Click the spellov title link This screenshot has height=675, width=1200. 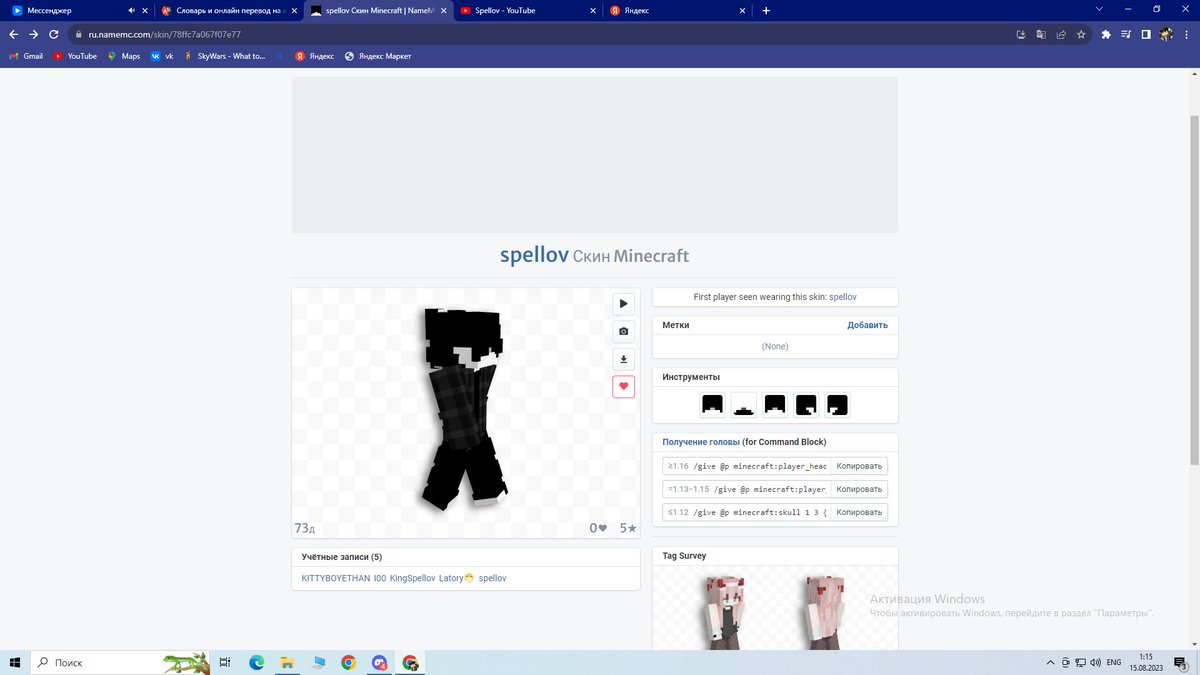point(534,255)
